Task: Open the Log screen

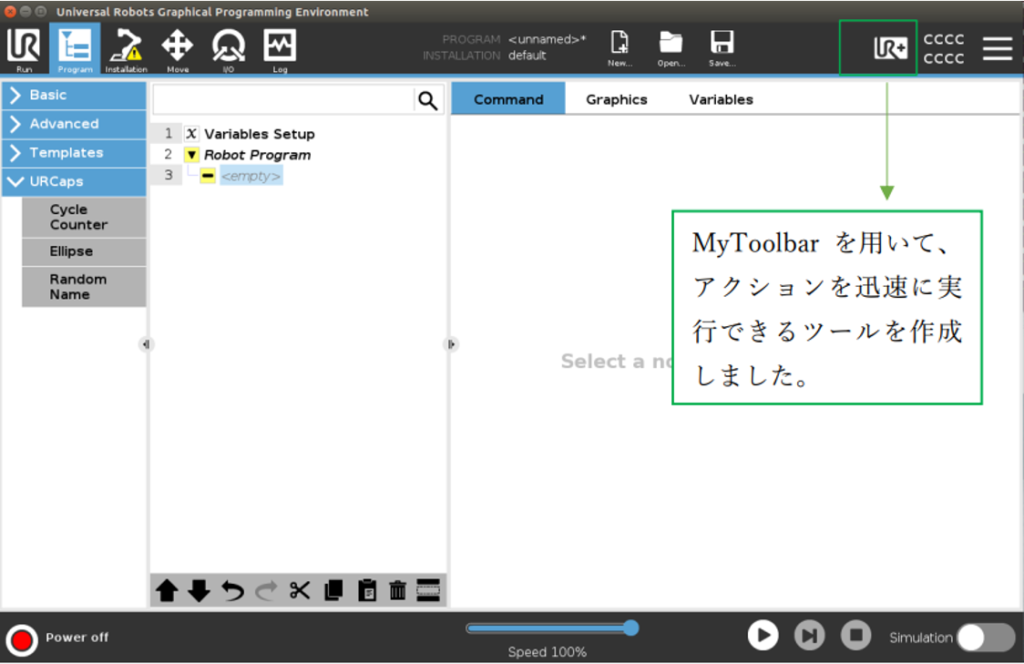Action: click(280, 49)
